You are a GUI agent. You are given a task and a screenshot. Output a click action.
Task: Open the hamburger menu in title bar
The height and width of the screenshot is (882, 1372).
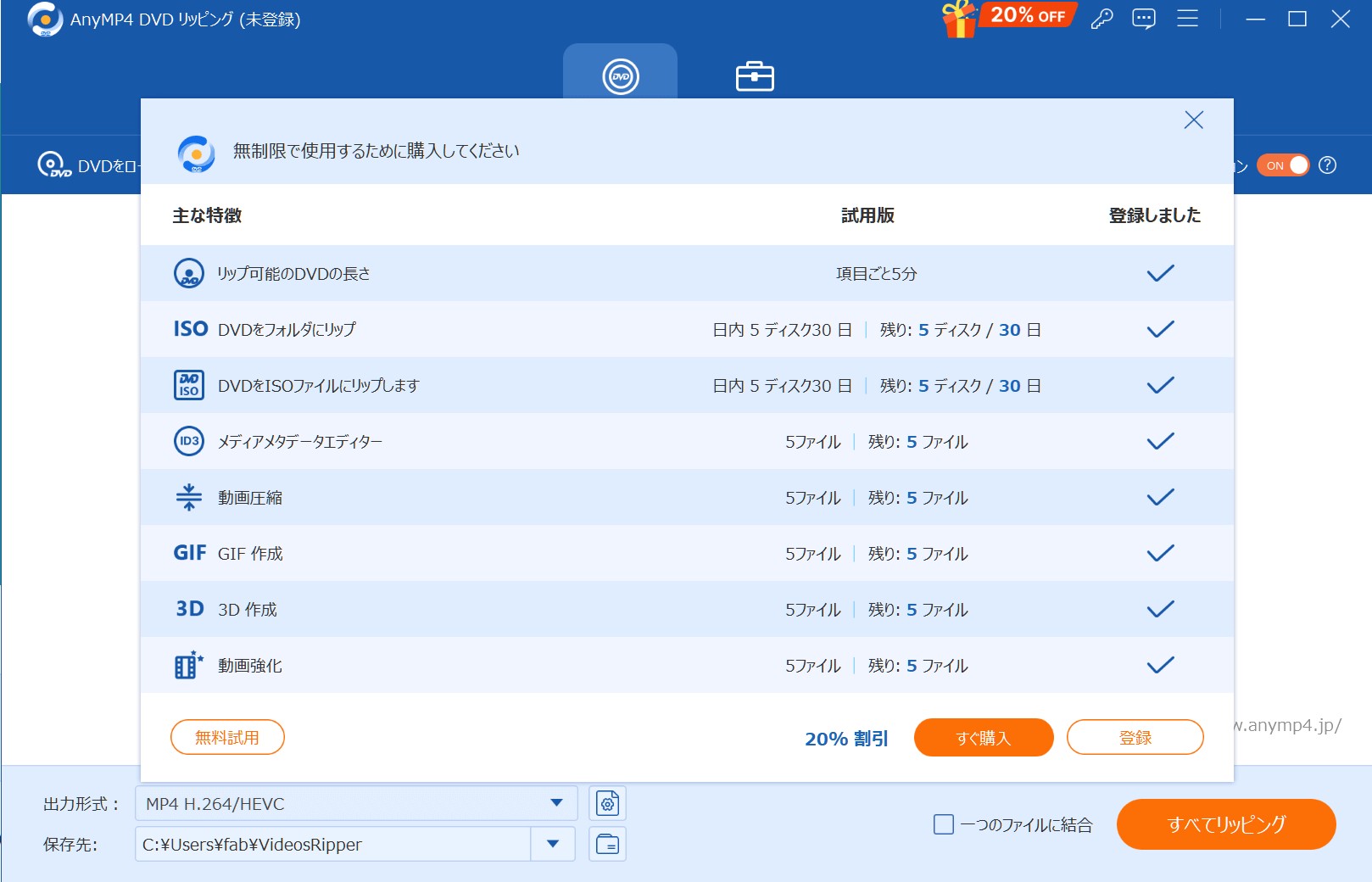pyautogui.click(x=1187, y=19)
